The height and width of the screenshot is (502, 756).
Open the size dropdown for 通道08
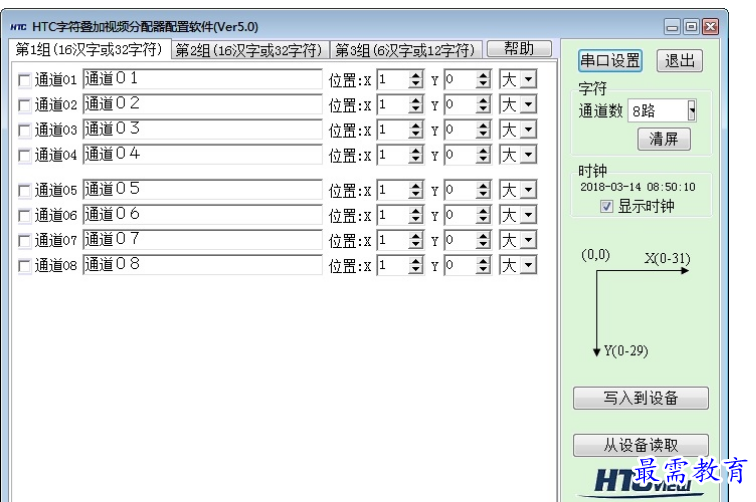pyautogui.click(x=529, y=265)
